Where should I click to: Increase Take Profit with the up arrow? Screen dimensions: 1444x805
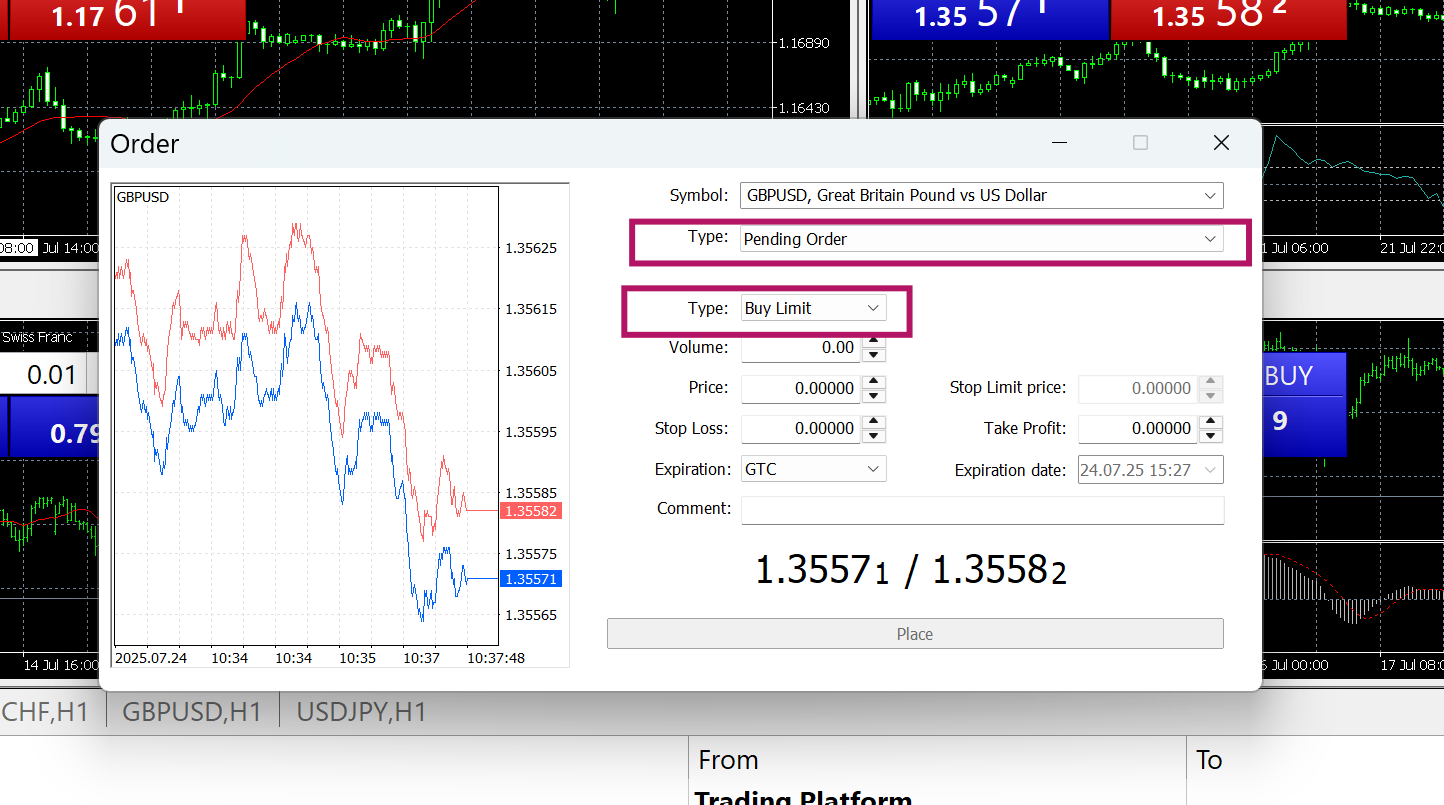[x=1211, y=422]
